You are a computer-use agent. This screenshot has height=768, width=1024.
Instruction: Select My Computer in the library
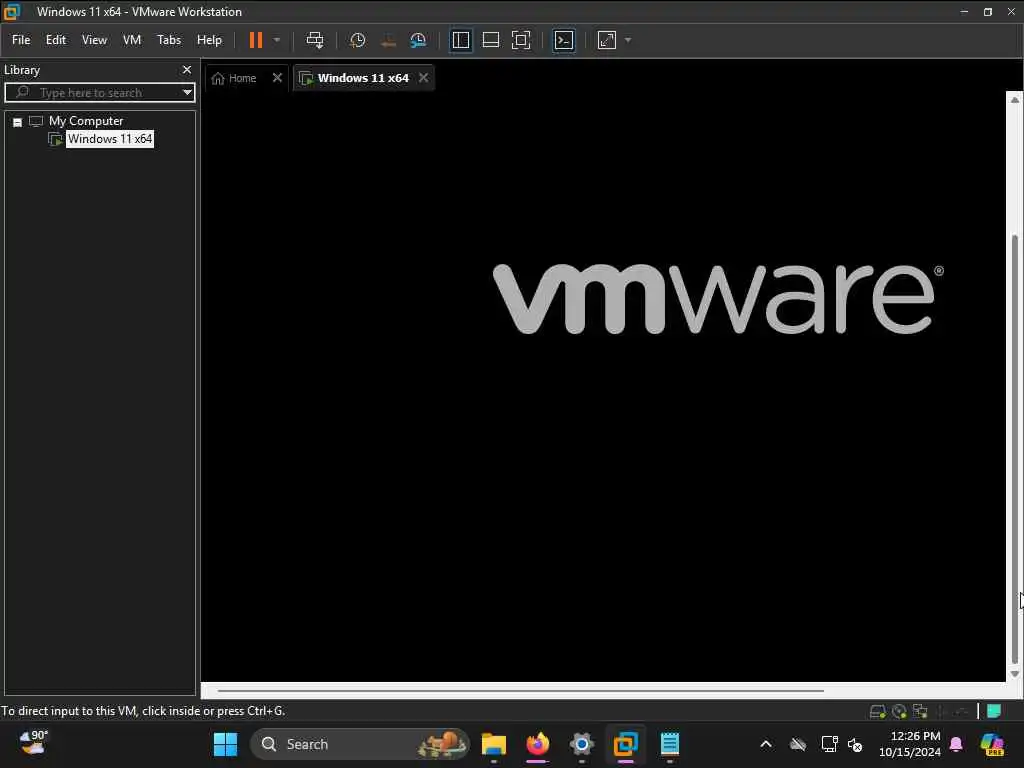[x=86, y=121]
